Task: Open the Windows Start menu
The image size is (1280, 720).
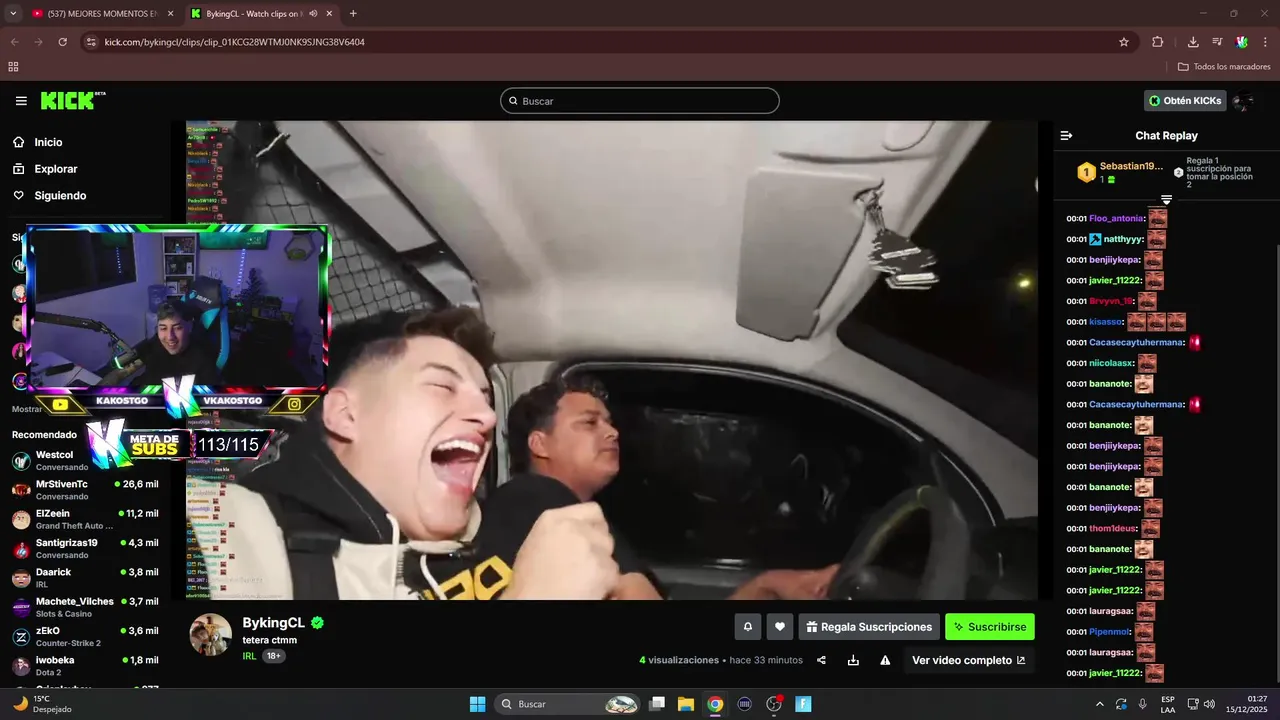Action: pos(477,704)
